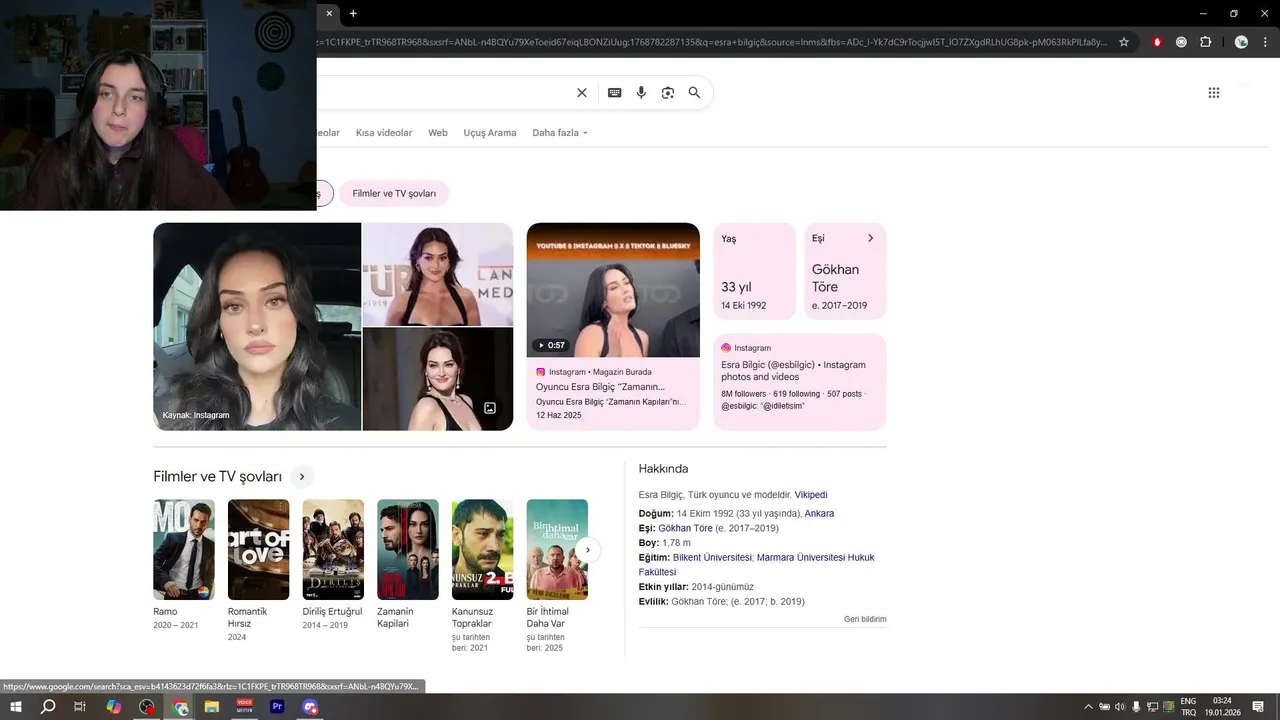Click the 'Geri bildirim' feedback link
Screen dimensions: 1280x720
(x=865, y=619)
